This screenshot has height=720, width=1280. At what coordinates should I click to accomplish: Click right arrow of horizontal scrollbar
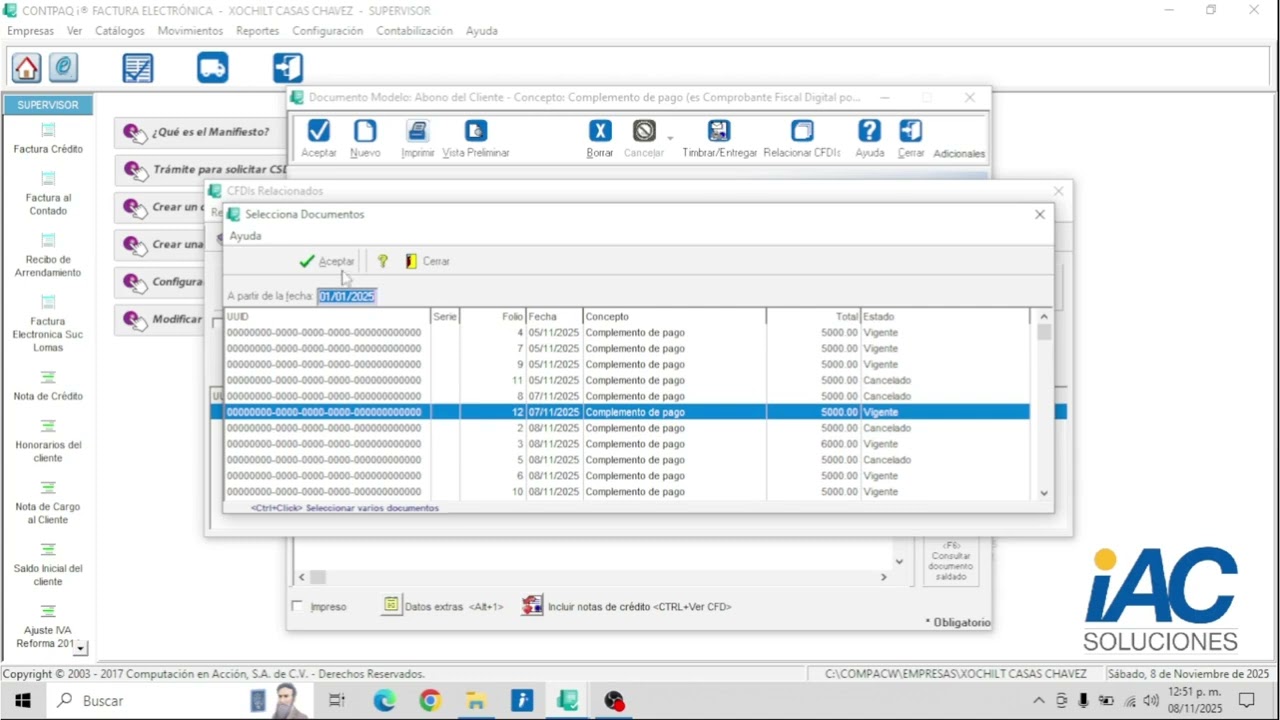pos(883,577)
